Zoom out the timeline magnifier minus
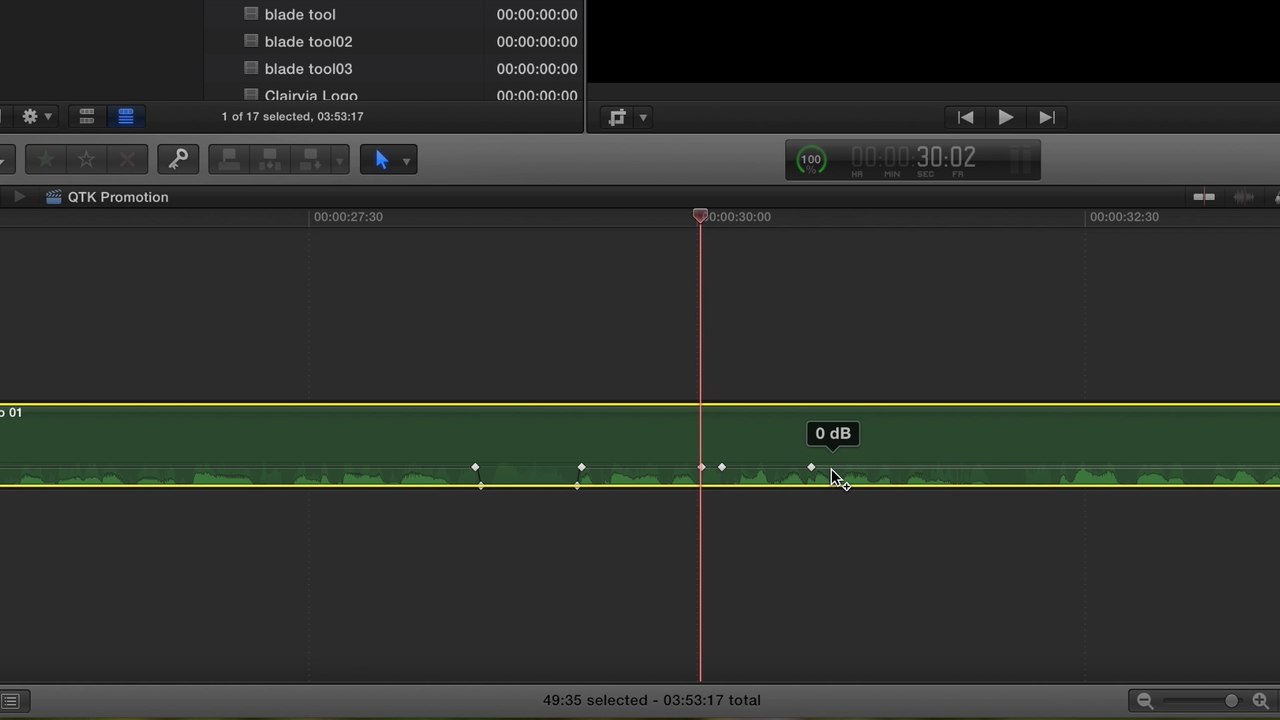This screenshot has width=1280, height=720. point(1145,701)
